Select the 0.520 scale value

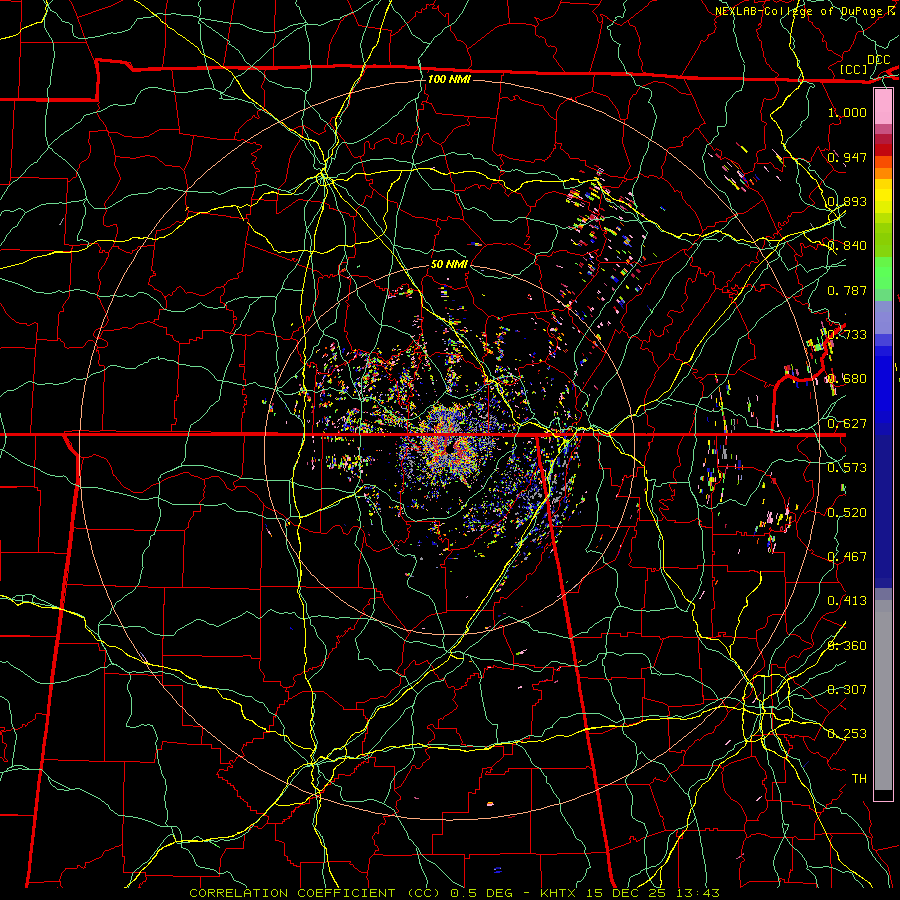[x=847, y=513]
